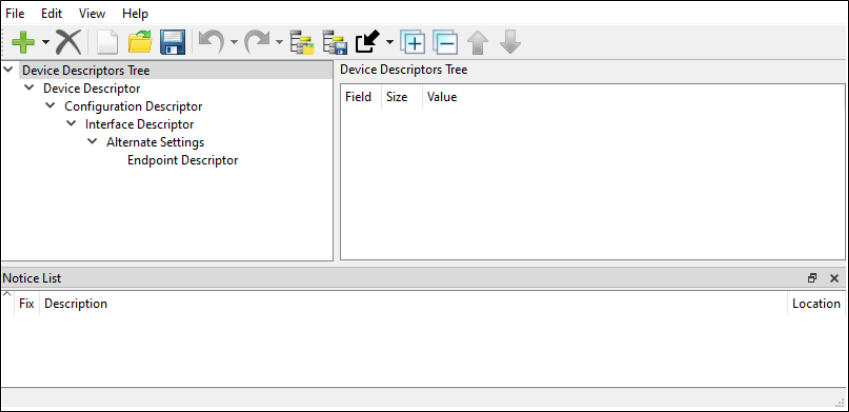The image size is (849, 412).
Task: Click the X Delete toolbar icon
Action: pyautogui.click(x=67, y=43)
